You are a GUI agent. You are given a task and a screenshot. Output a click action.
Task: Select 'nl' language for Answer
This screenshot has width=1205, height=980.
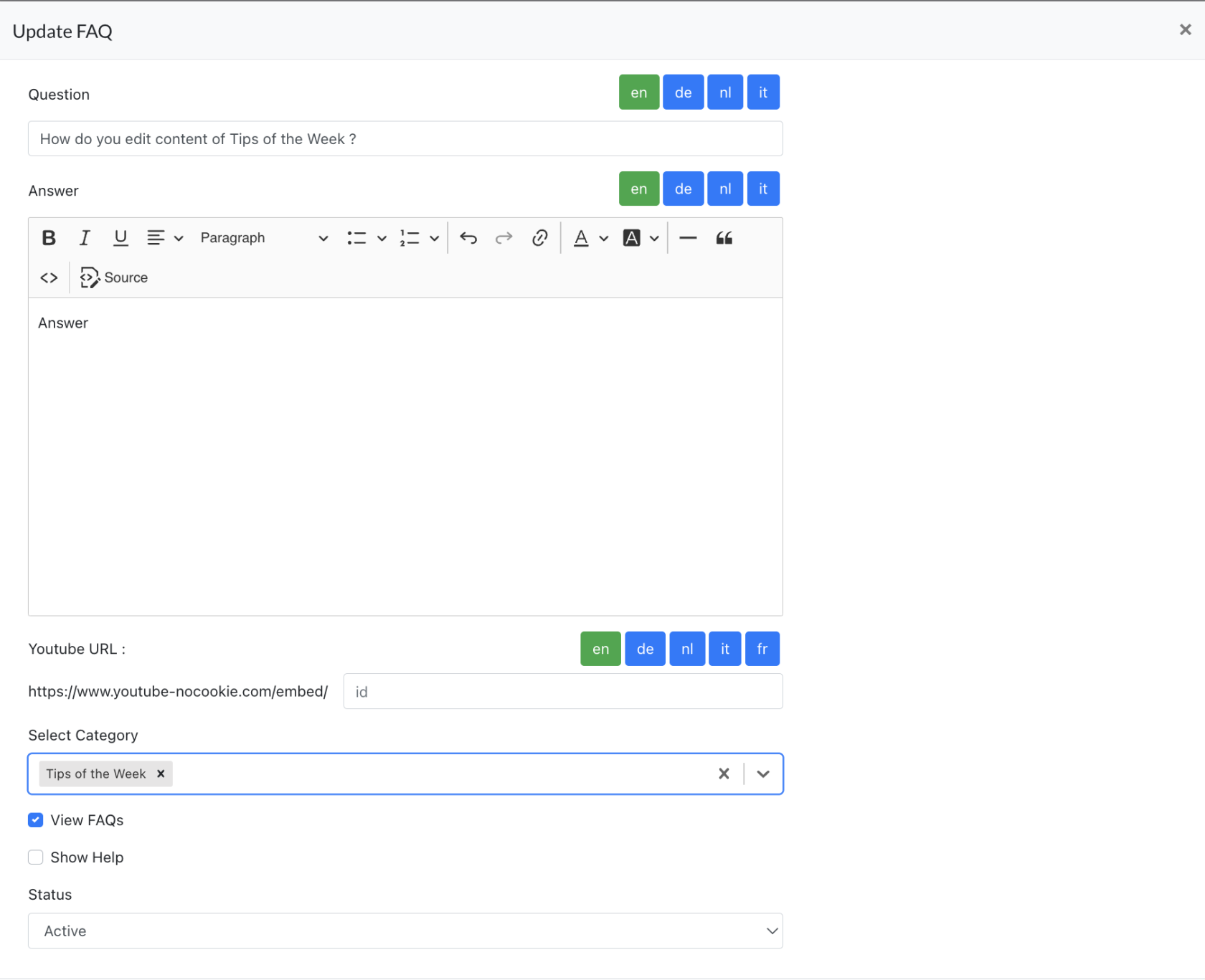coord(725,189)
